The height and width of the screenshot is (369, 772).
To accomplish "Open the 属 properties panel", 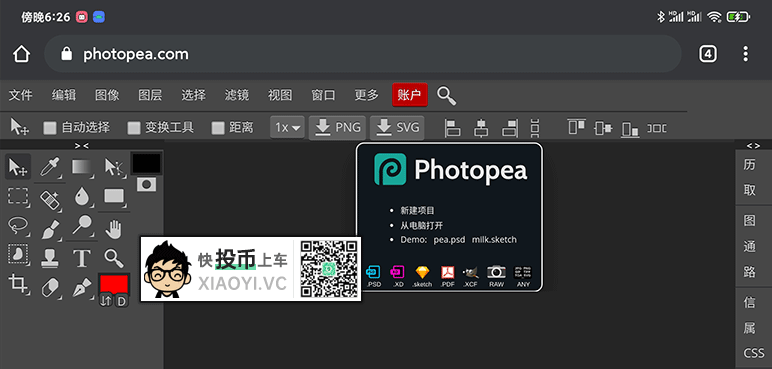I will click(749, 328).
